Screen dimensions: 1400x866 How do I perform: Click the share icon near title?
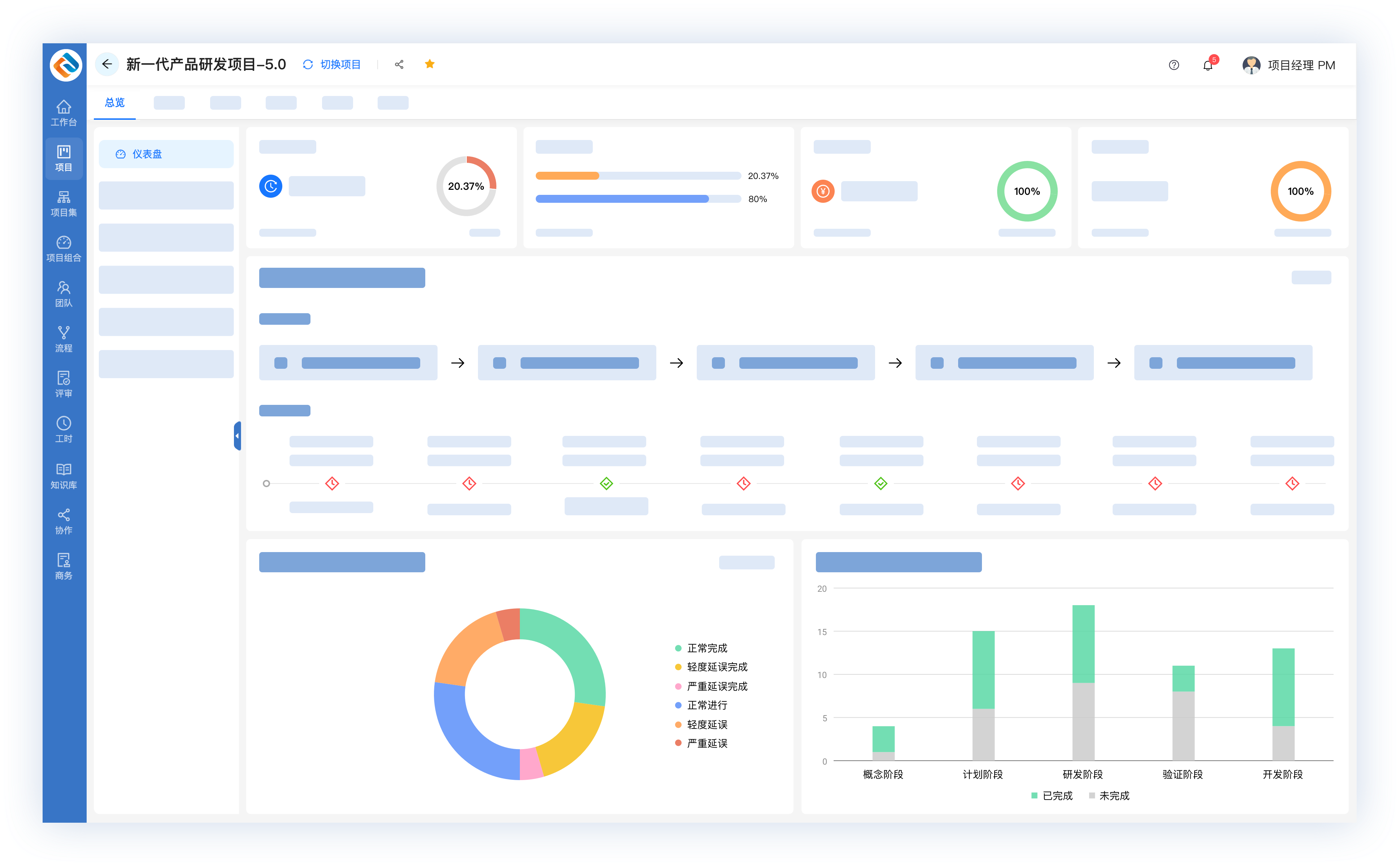pos(399,65)
